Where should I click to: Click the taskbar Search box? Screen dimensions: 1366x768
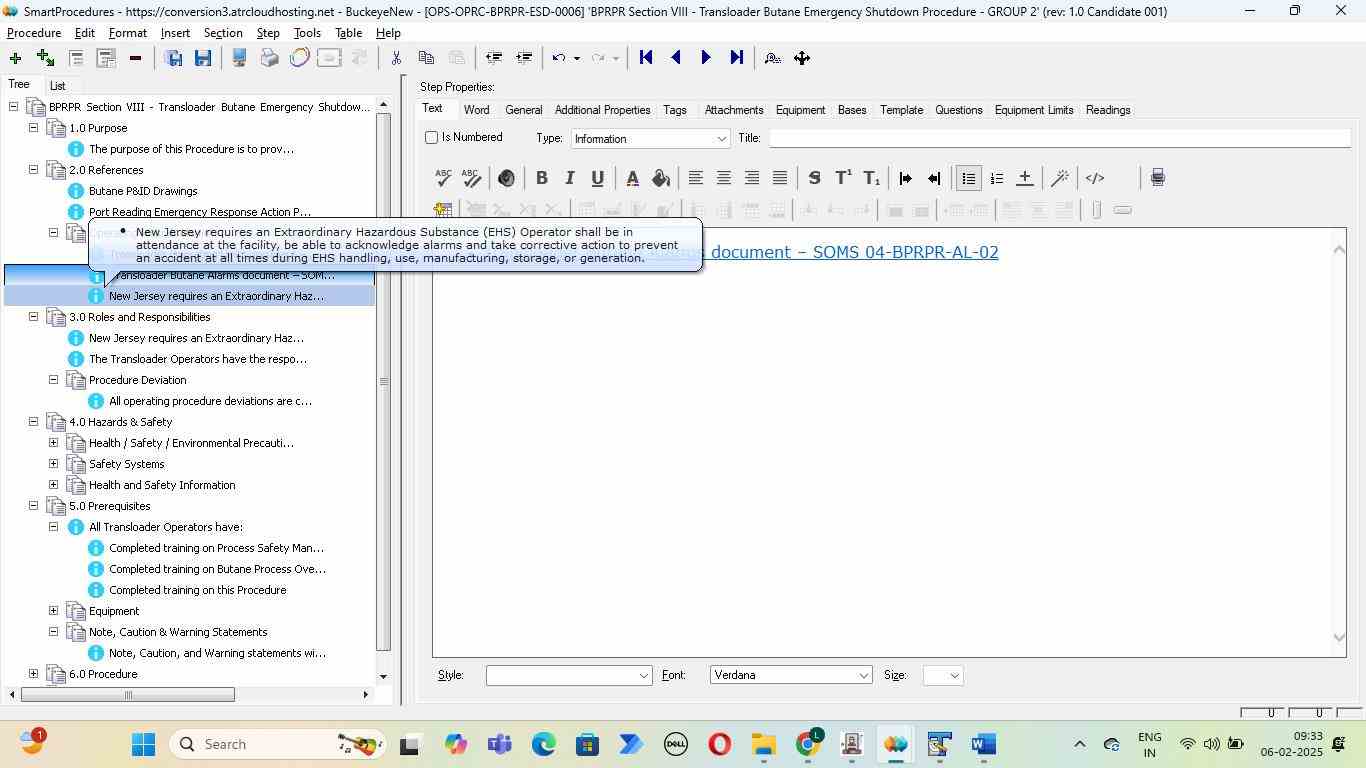point(278,744)
